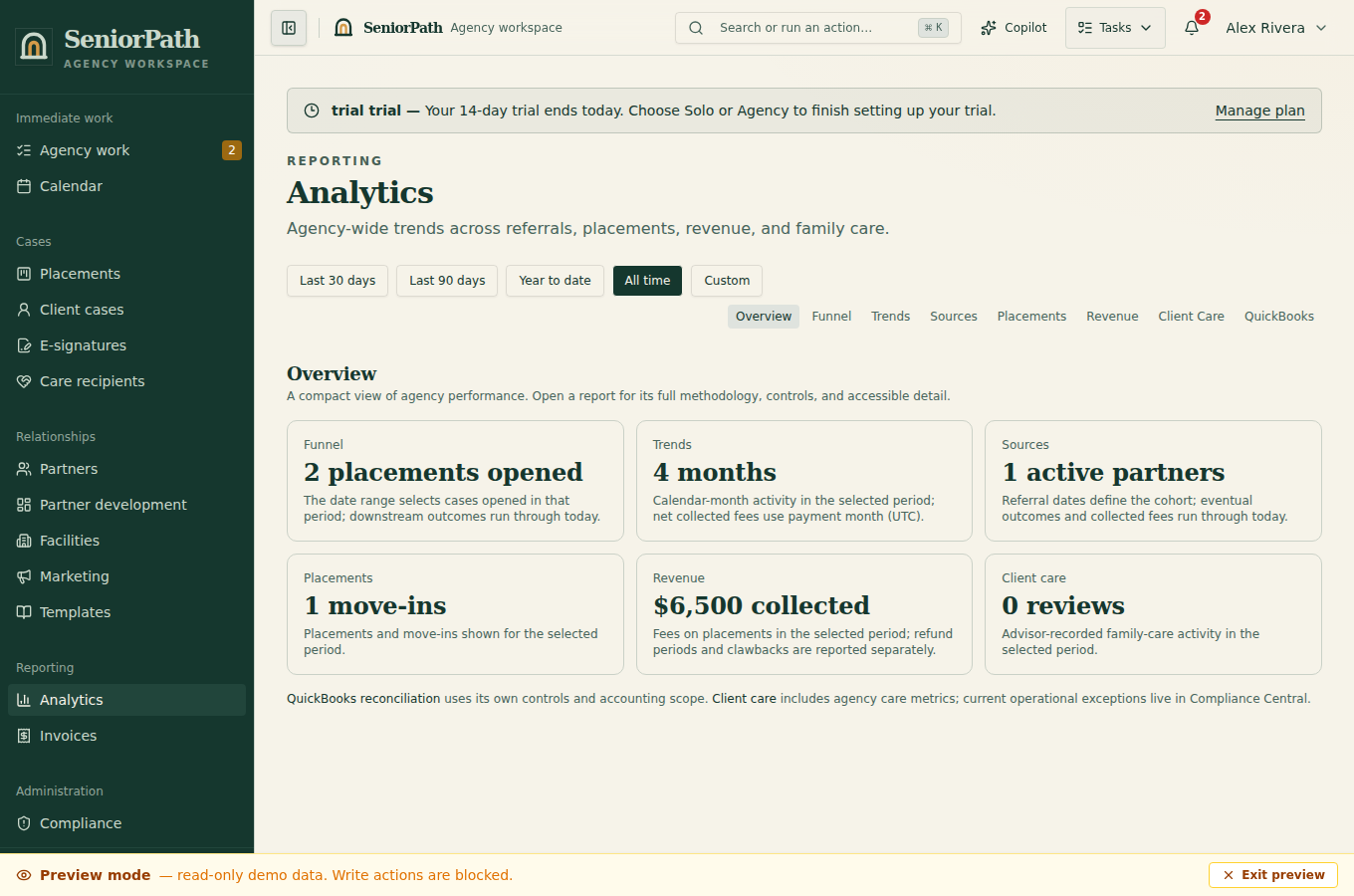Viewport: 1354px width, 896px height.
Task: Open the Funnel 2 placements opened card
Action: click(x=455, y=481)
